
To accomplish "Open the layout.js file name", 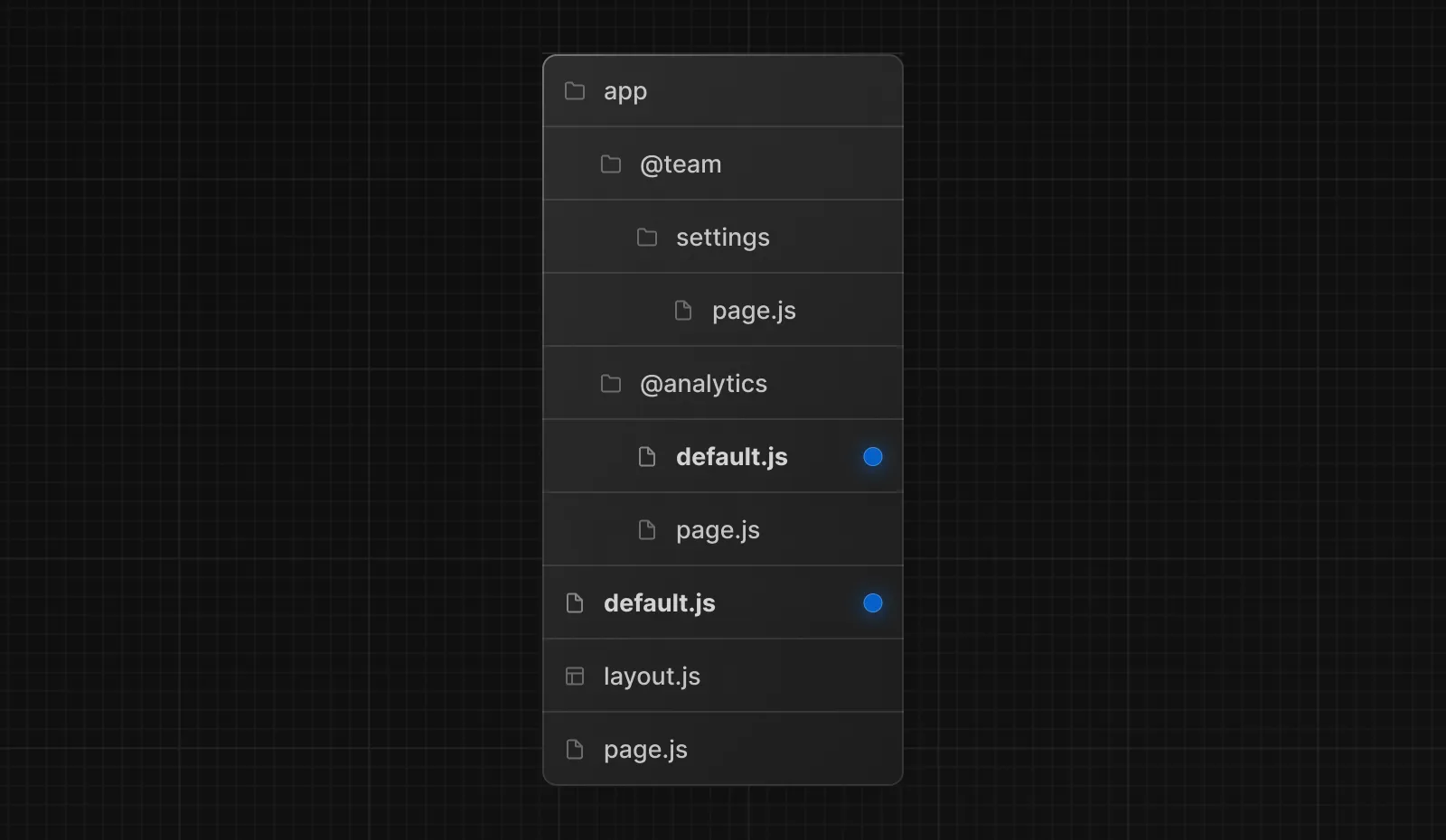I will coord(652,677).
